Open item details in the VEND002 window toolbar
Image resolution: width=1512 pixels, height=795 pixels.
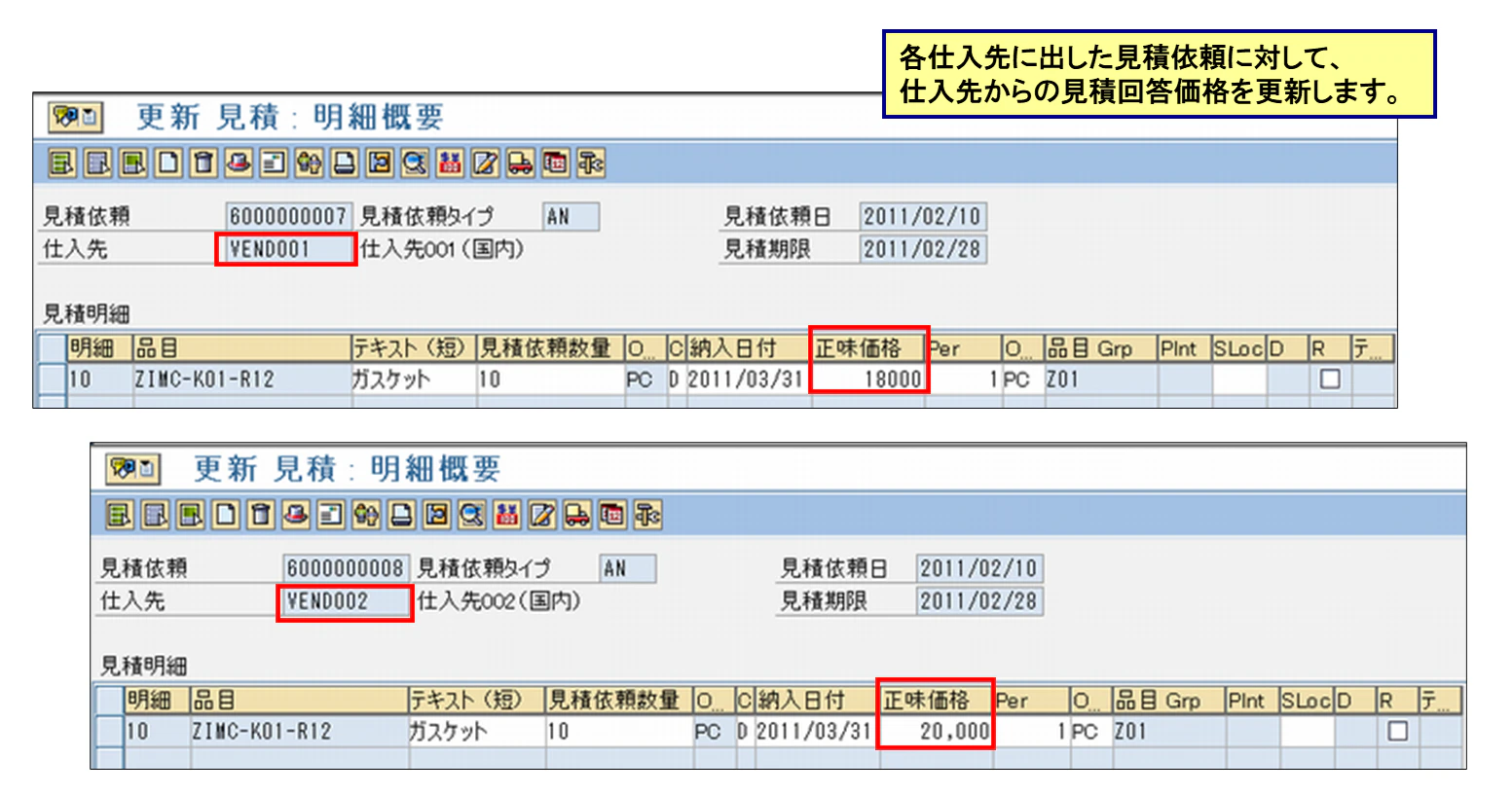(119, 515)
